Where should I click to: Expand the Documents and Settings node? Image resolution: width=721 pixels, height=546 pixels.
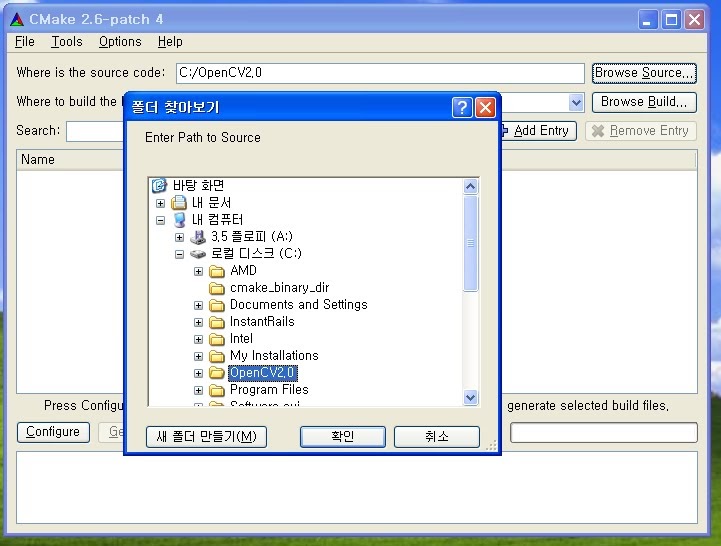coord(198,305)
